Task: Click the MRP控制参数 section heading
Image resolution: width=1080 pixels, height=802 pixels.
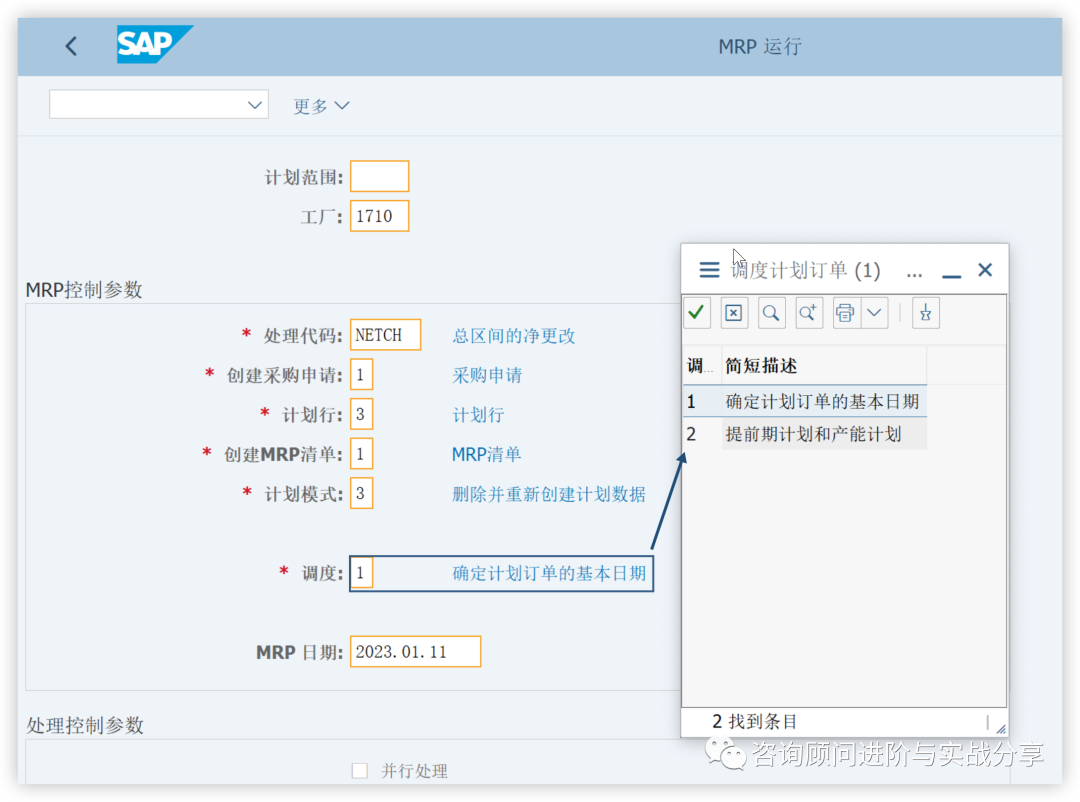Action: click(84, 289)
